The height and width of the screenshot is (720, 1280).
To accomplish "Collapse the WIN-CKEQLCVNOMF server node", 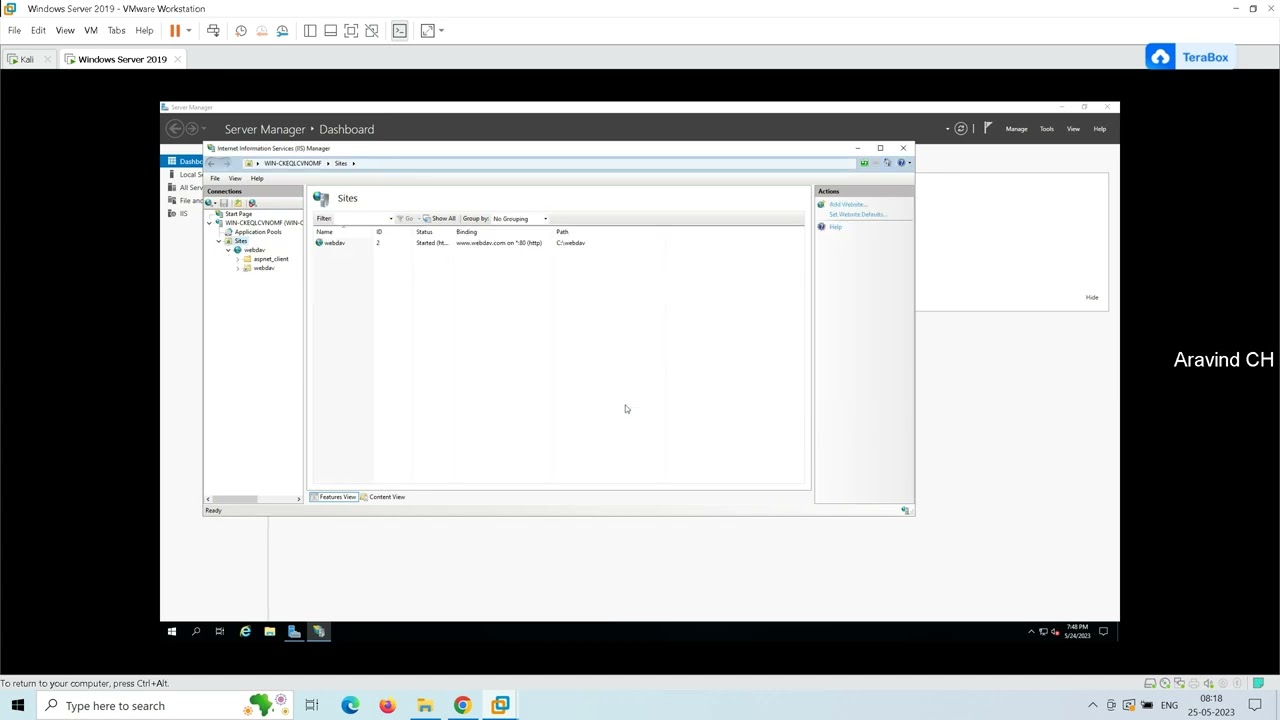I will pos(209,223).
